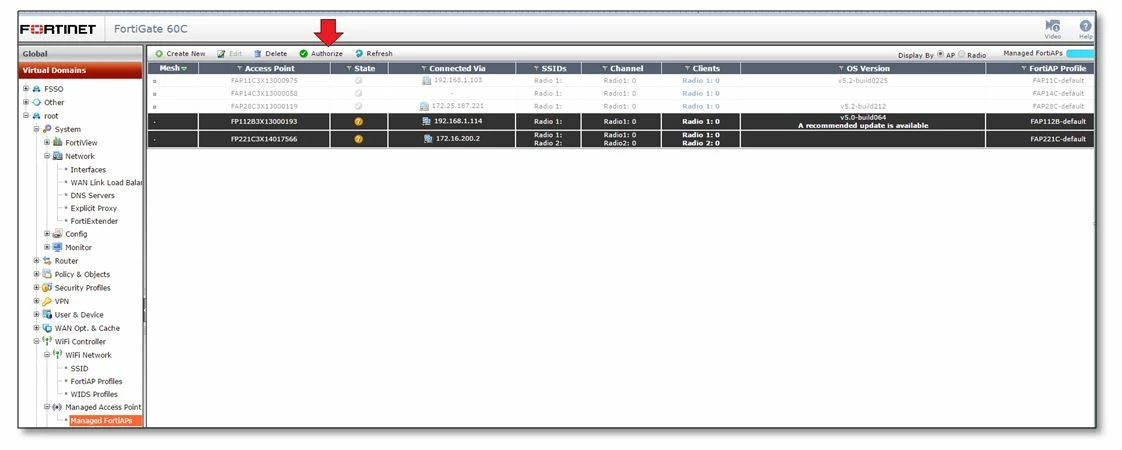
Task: Open DNS Servers in the tree
Action: pos(92,195)
